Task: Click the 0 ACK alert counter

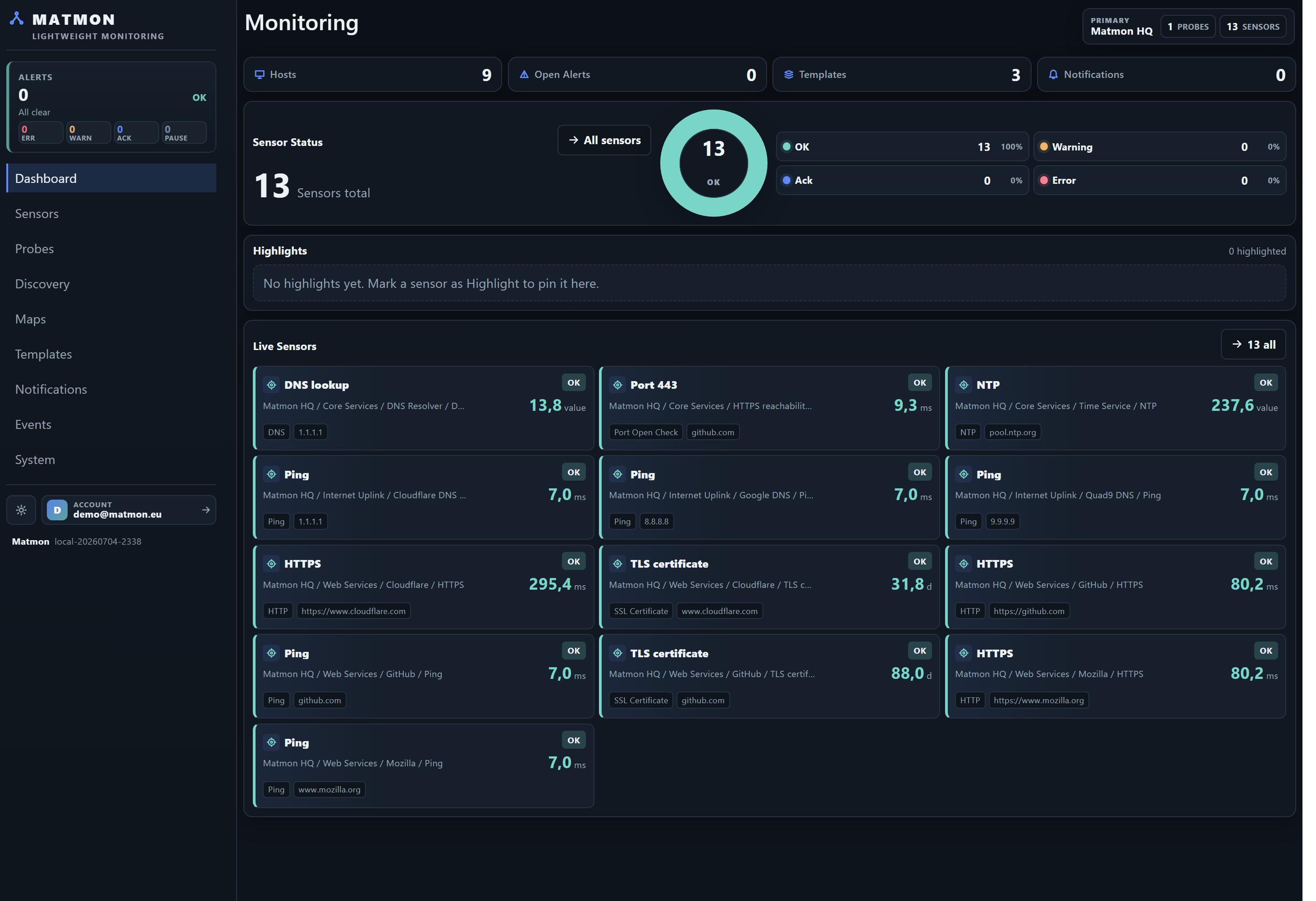Action: pos(136,132)
